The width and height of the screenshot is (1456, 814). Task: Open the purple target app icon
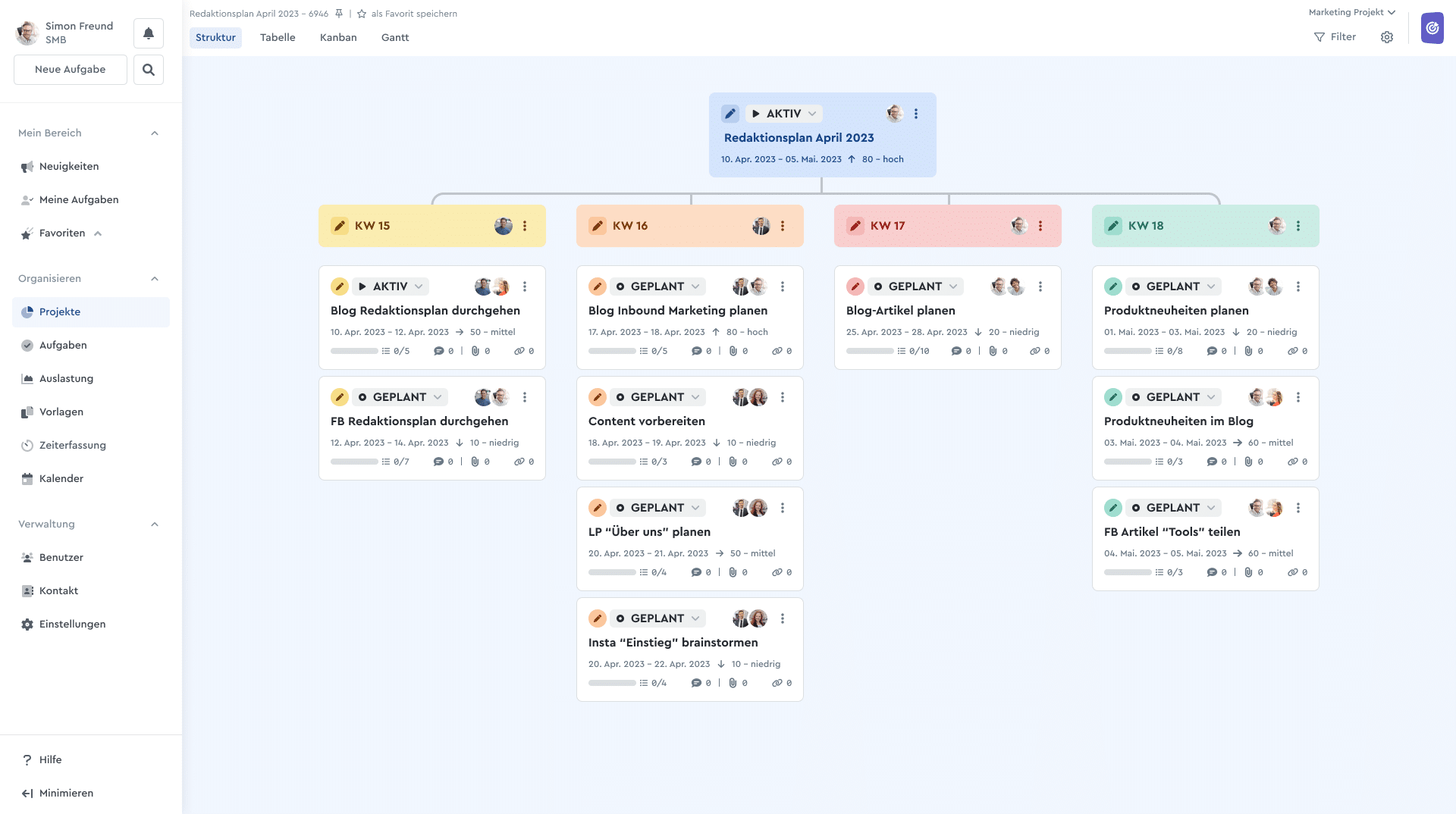(x=1432, y=29)
